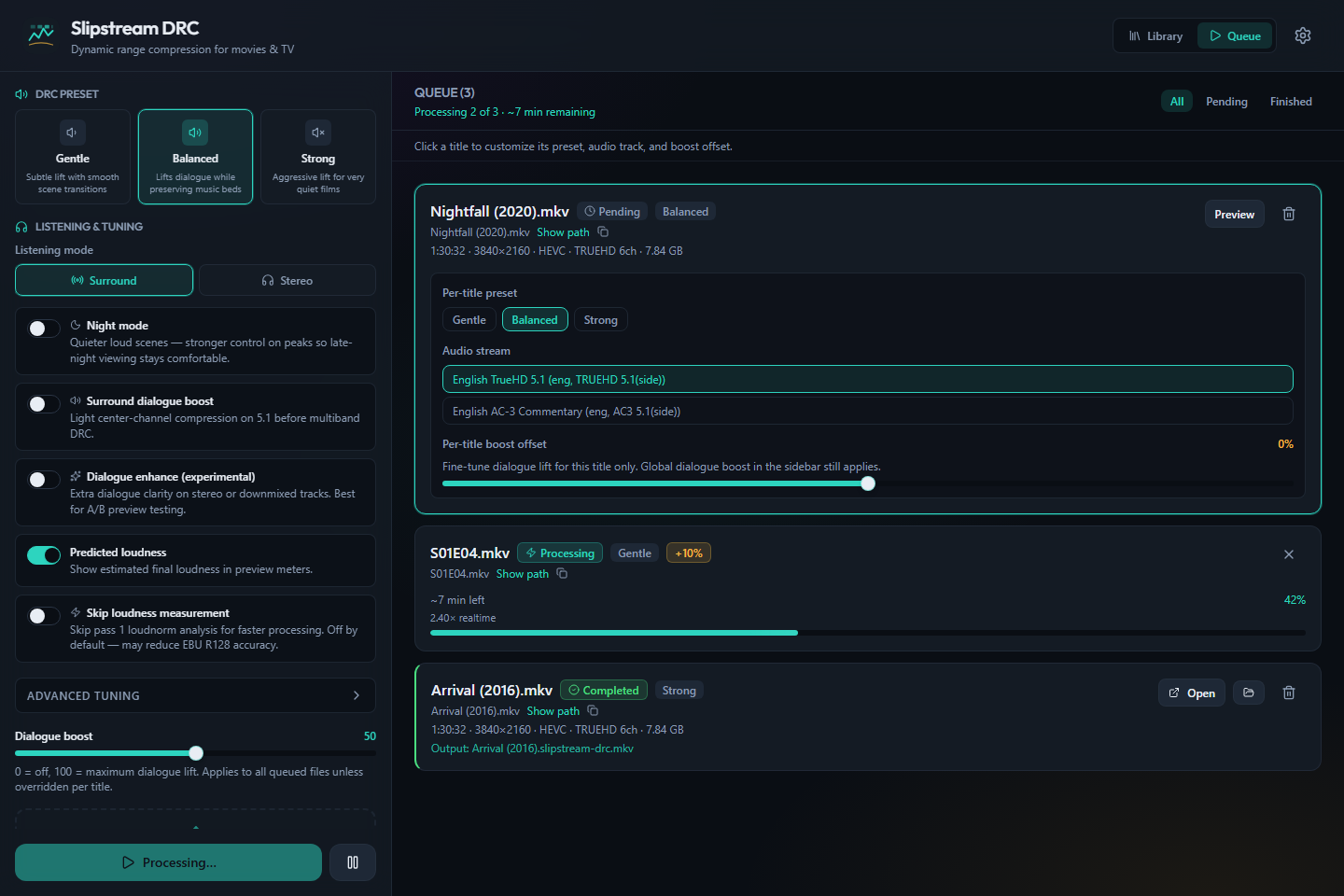Show path for Arrival (2016).mkv
This screenshot has width=1344, height=896.
click(553, 711)
